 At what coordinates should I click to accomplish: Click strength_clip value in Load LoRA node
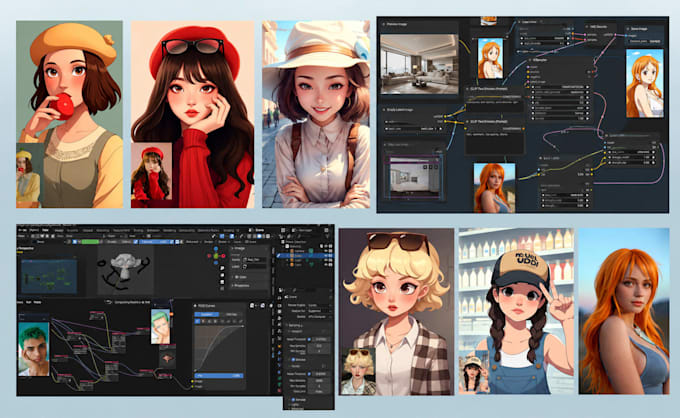click(632, 163)
